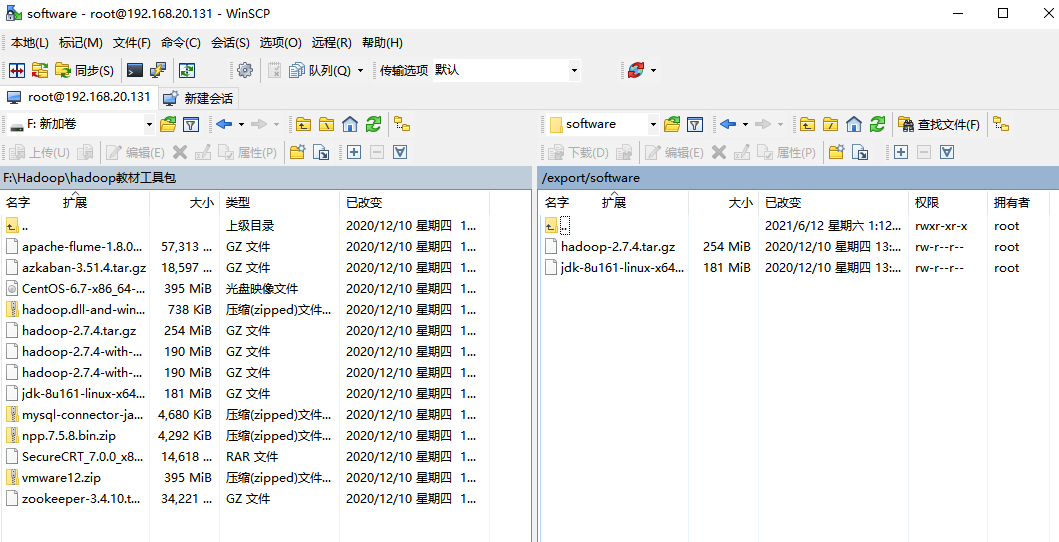1059x542 pixels.
Task: Click the red-green globe refresh icon
Action: [x=636, y=70]
